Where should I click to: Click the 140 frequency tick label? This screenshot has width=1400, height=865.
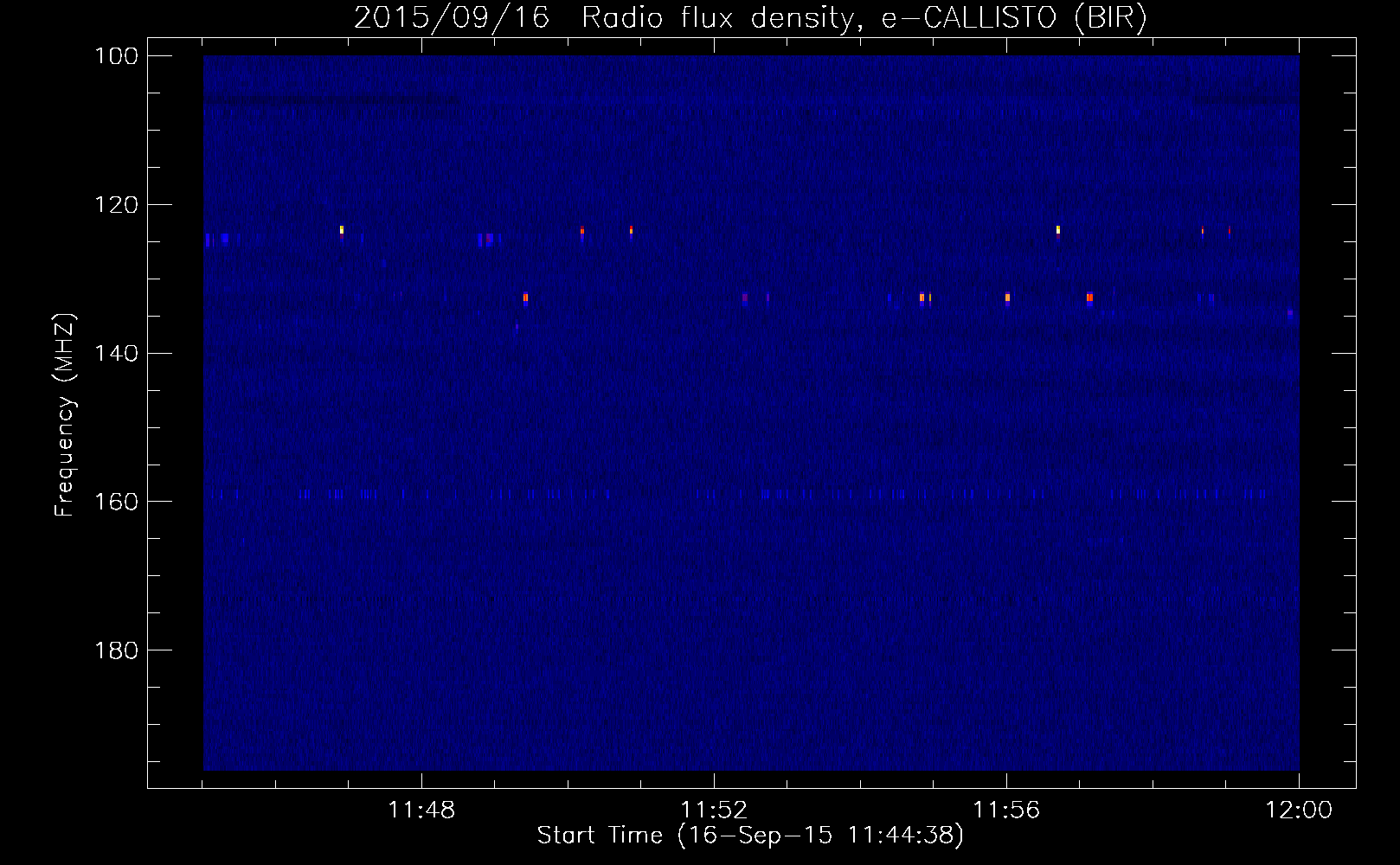click(116, 354)
